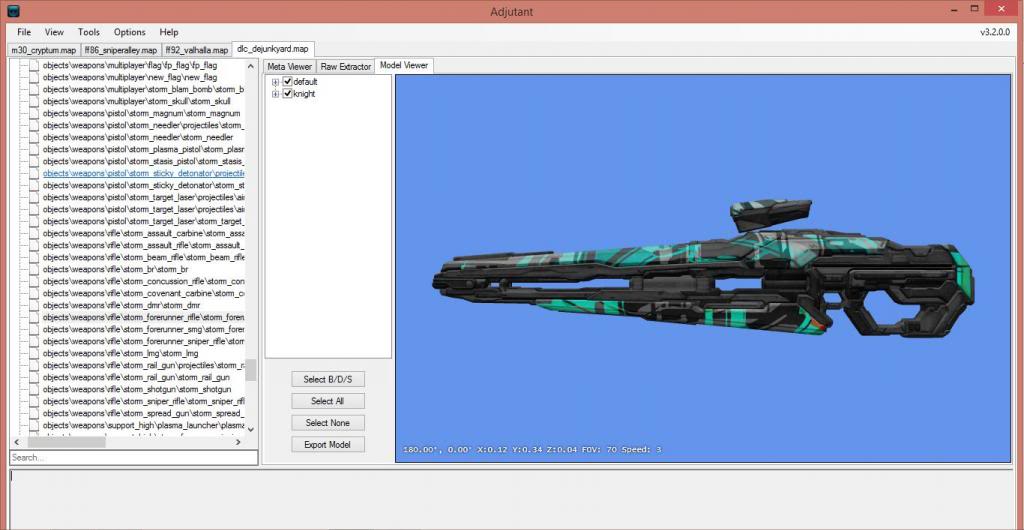Click tag list scroll-down arrow
1024x530 pixels.
tap(251, 429)
